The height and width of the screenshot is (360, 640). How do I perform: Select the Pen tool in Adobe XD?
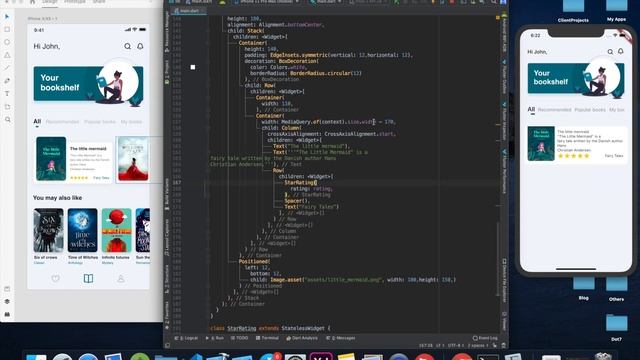[7, 81]
